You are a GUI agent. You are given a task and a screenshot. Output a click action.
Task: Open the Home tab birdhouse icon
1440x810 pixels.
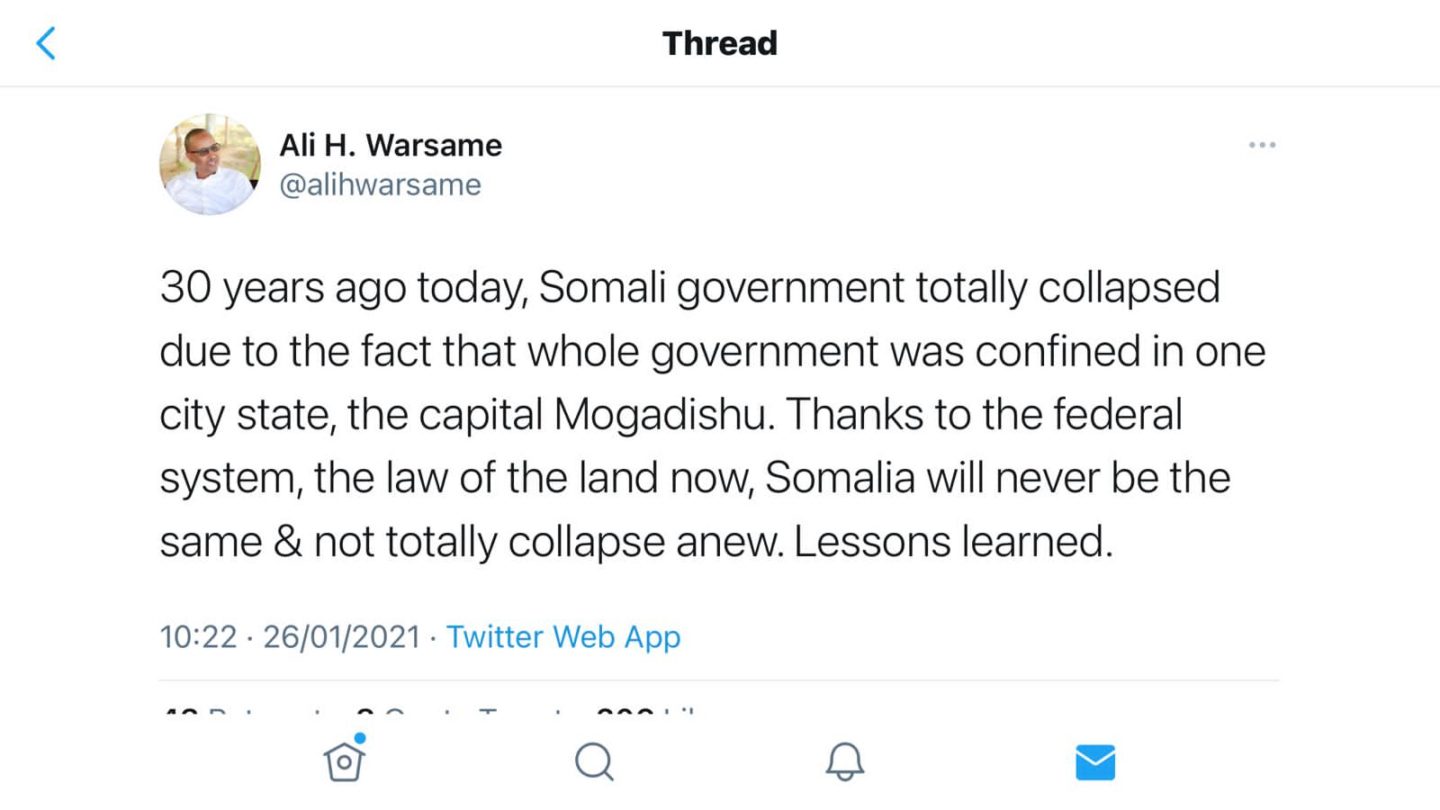(344, 762)
